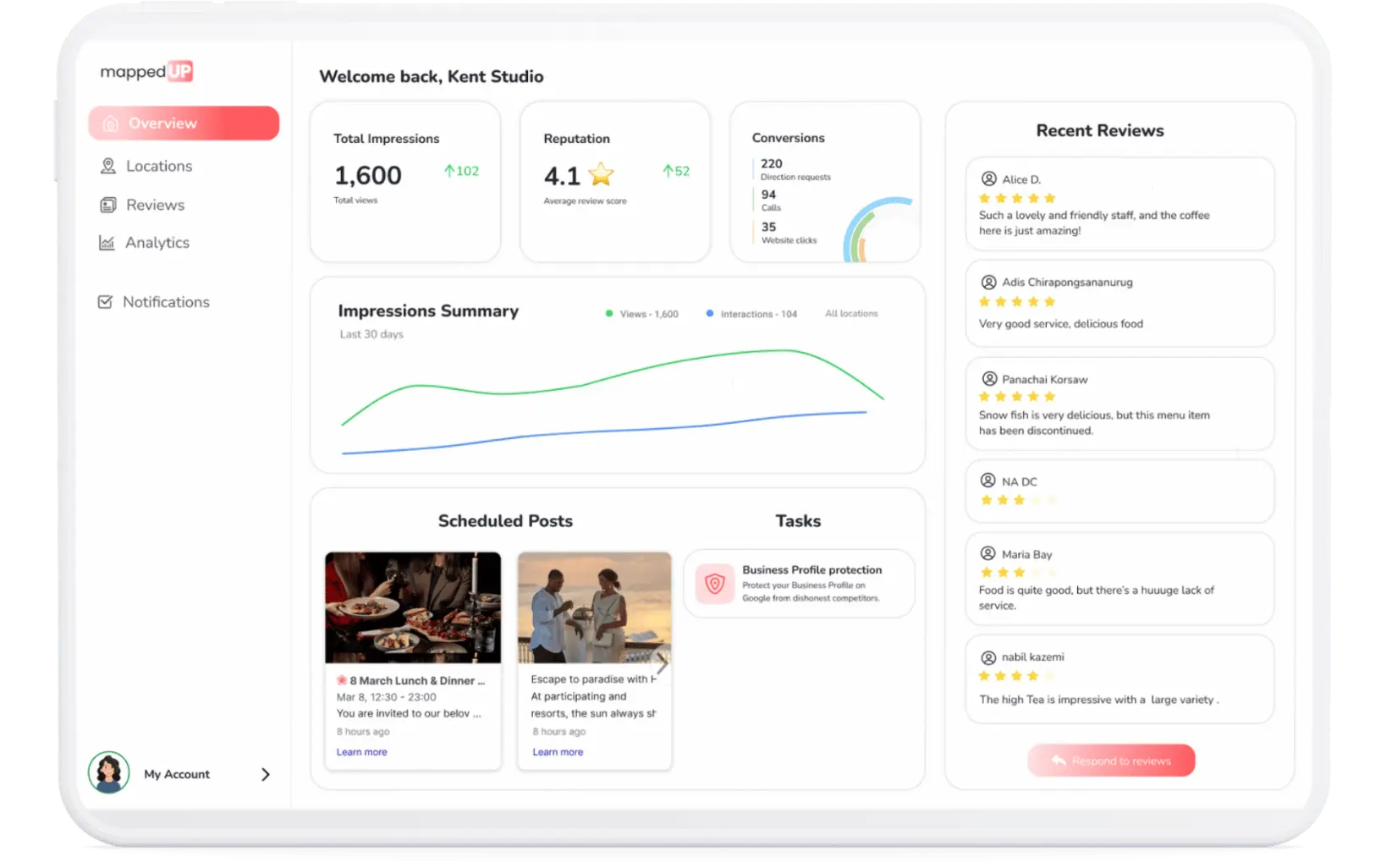The height and width of the screenshot is (868, 1386).
Task: Click the Business Profile protection shield icon
Action: point(715,584)
